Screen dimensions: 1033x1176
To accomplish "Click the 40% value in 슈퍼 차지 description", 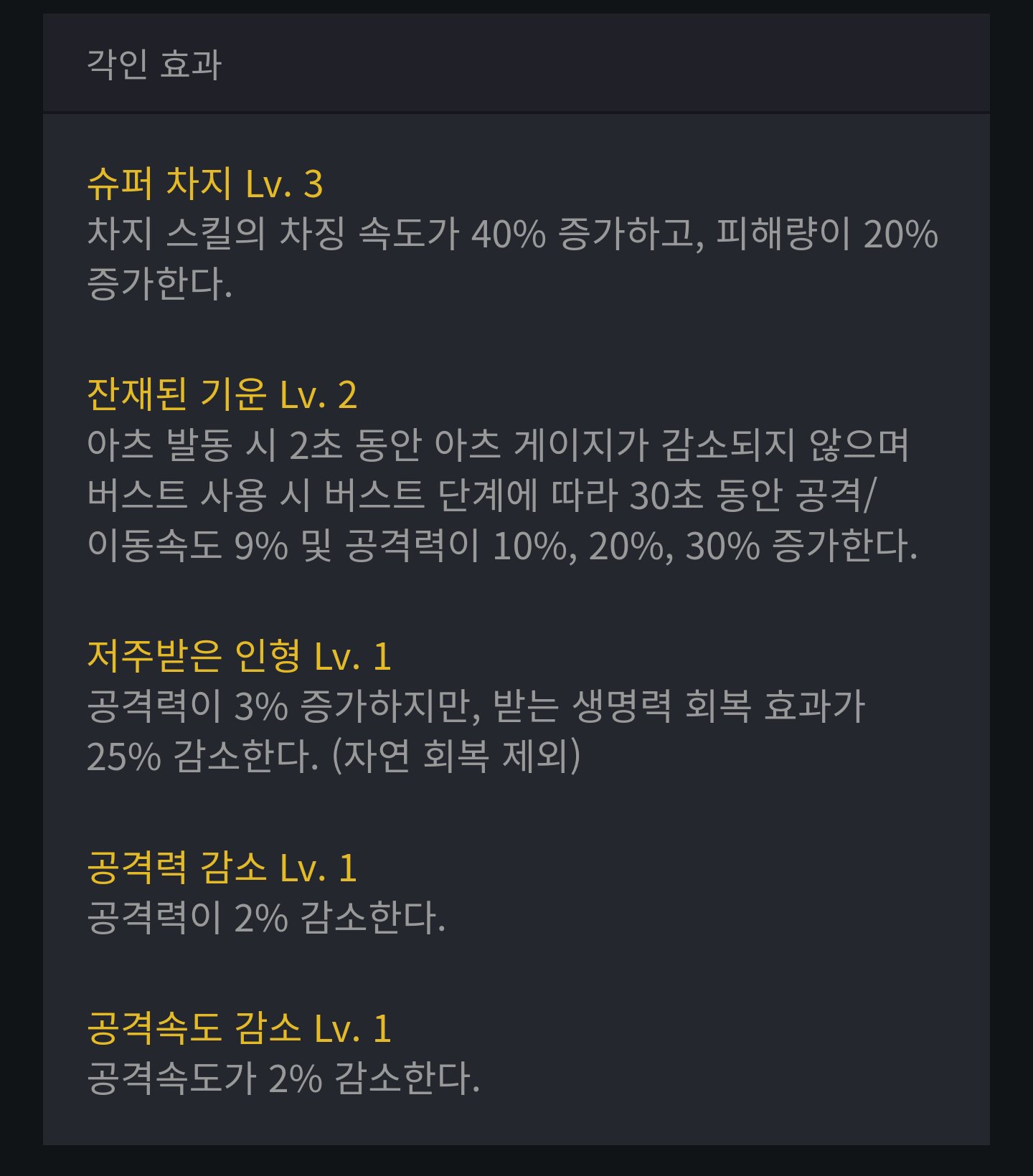I will [508, 234].
